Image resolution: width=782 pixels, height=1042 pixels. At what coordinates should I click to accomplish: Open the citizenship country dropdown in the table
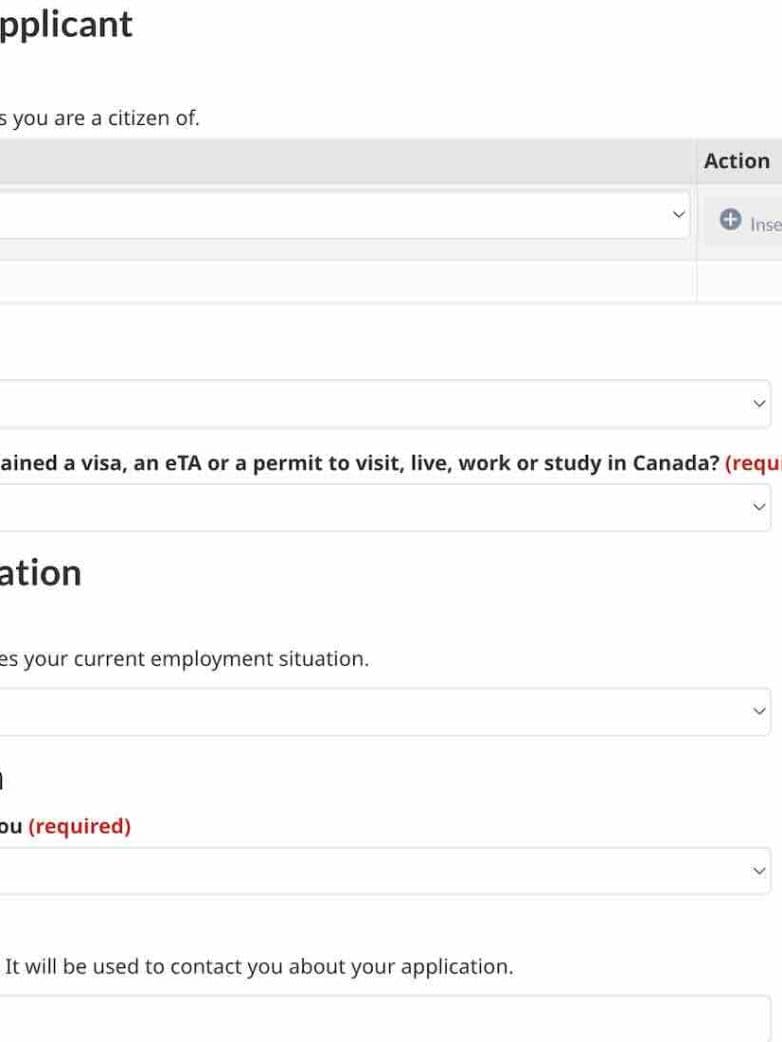pyautogui.click(x=340, y=215)
